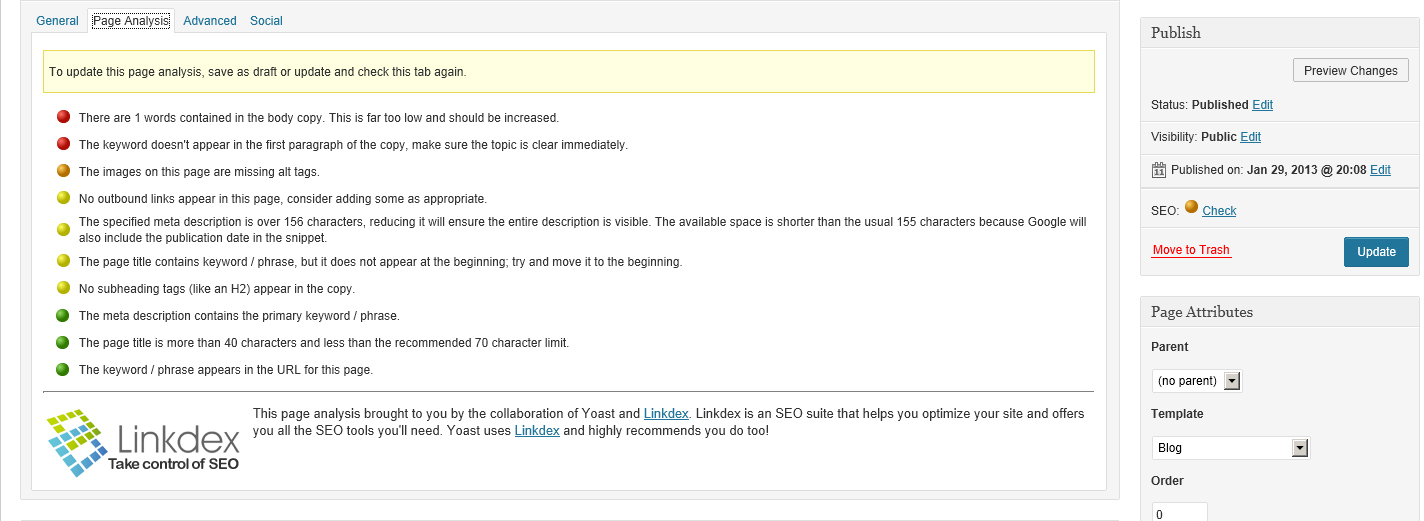Click the Linkdex logo image
This screenshot has width=1424, height=521.
click(x=143, y=440)
